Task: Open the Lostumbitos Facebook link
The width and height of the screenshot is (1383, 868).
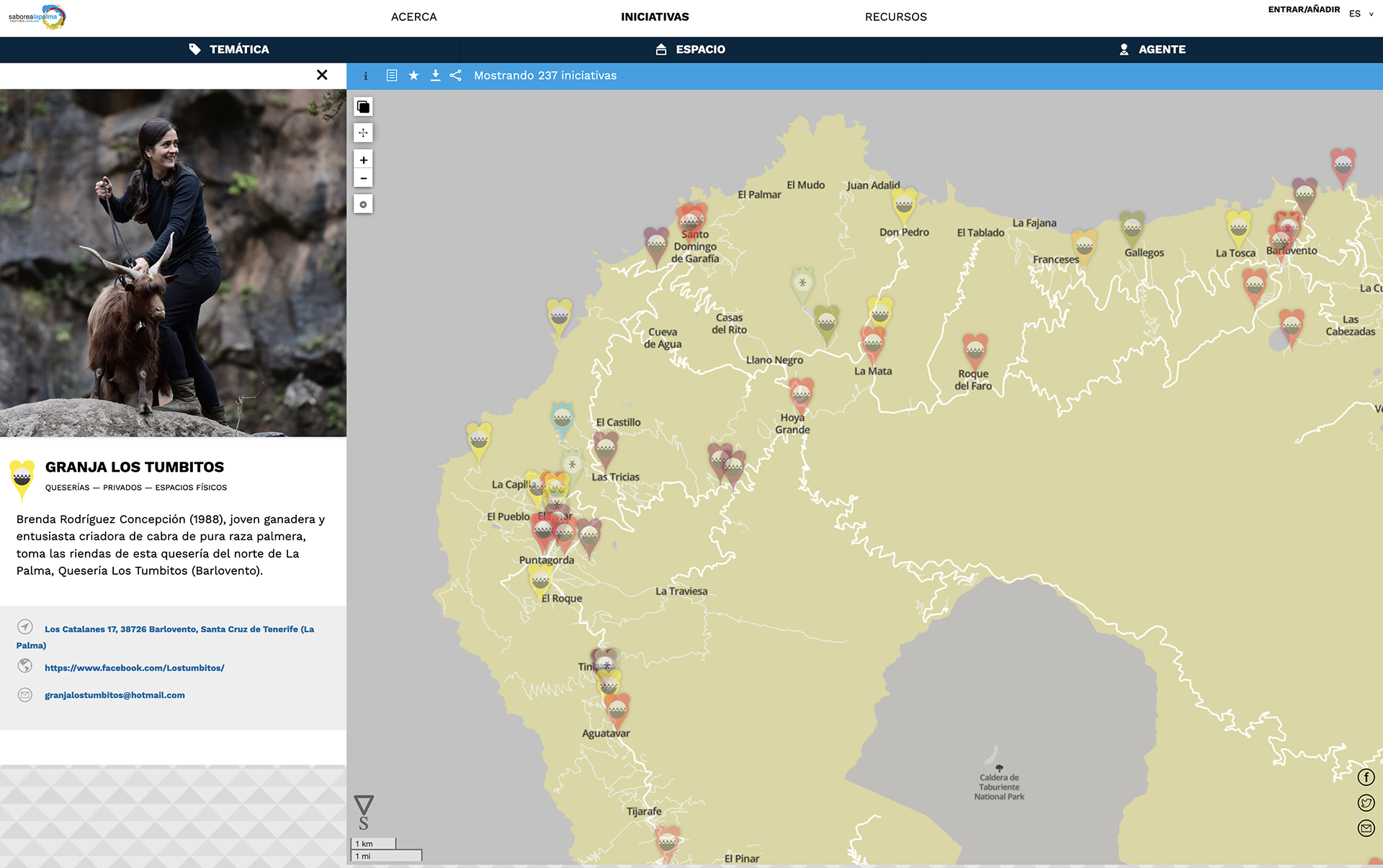Action: [134, 668]
